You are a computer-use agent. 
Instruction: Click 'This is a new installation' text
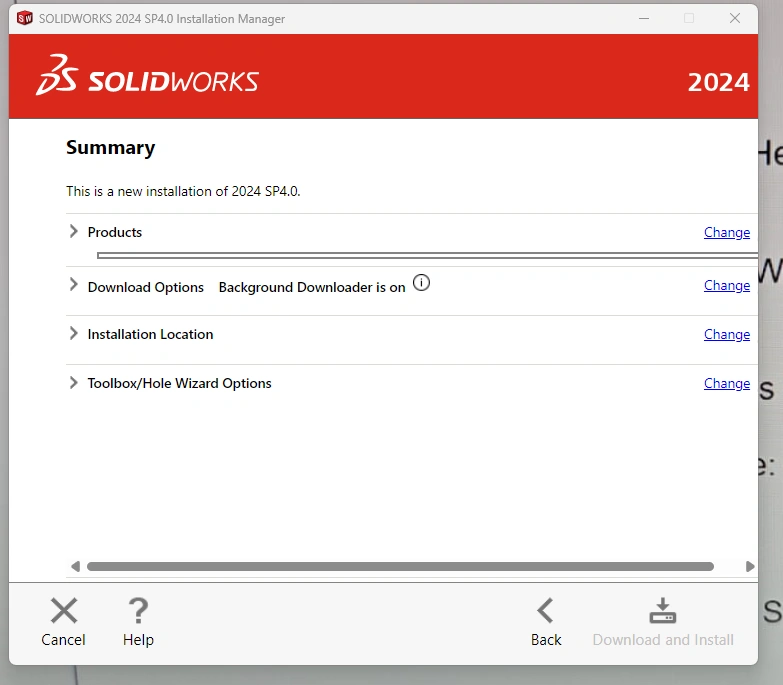point(183,191)
